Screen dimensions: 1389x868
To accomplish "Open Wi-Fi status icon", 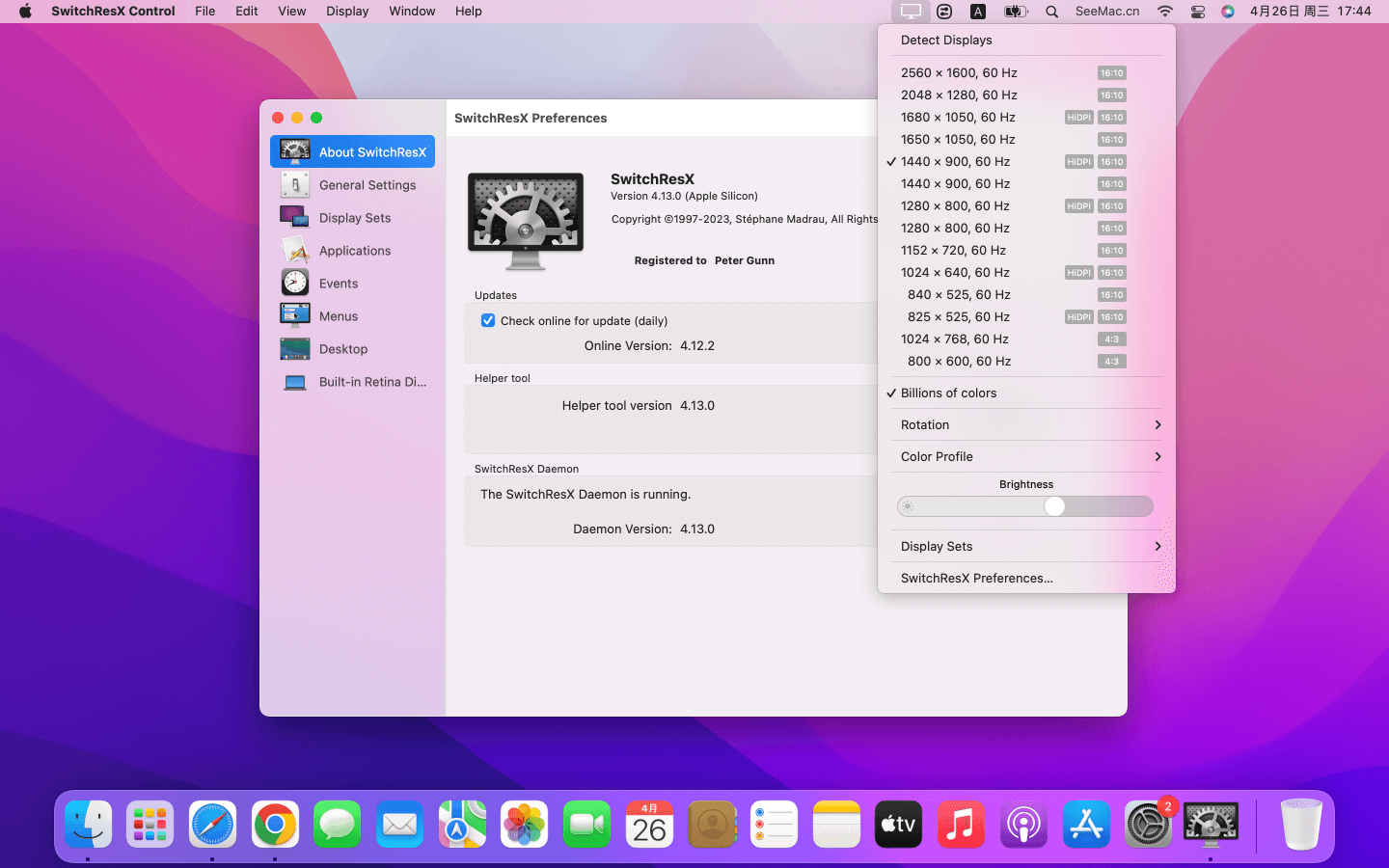I will (x=1165, y=12).
